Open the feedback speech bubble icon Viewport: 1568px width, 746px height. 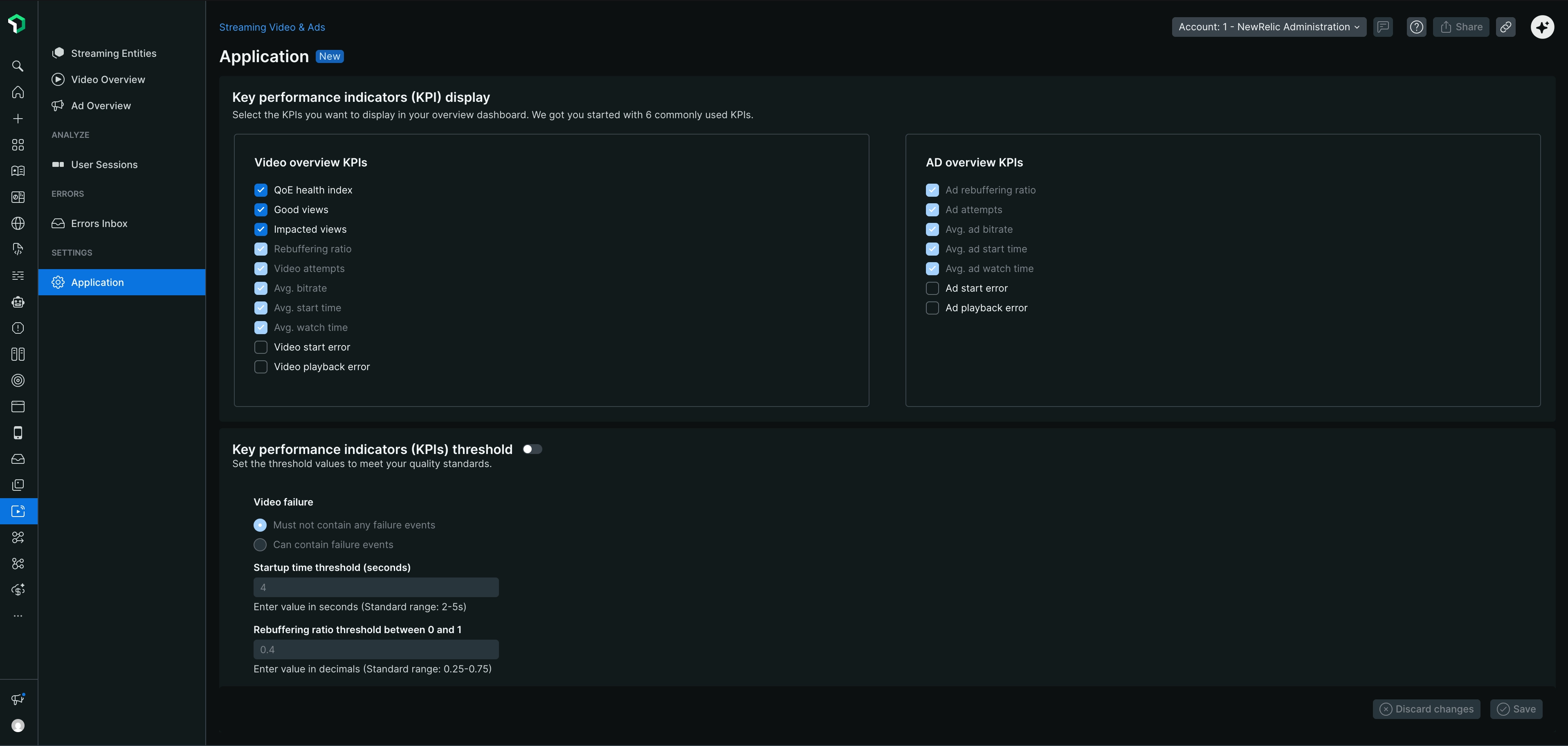pyautogui.click(x=1383, y=27)
